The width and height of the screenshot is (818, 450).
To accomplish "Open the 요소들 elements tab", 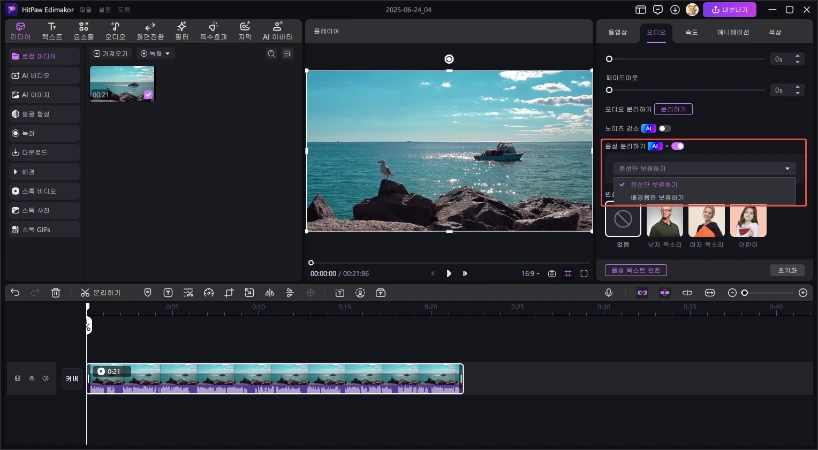I will [x=83, y=31].
